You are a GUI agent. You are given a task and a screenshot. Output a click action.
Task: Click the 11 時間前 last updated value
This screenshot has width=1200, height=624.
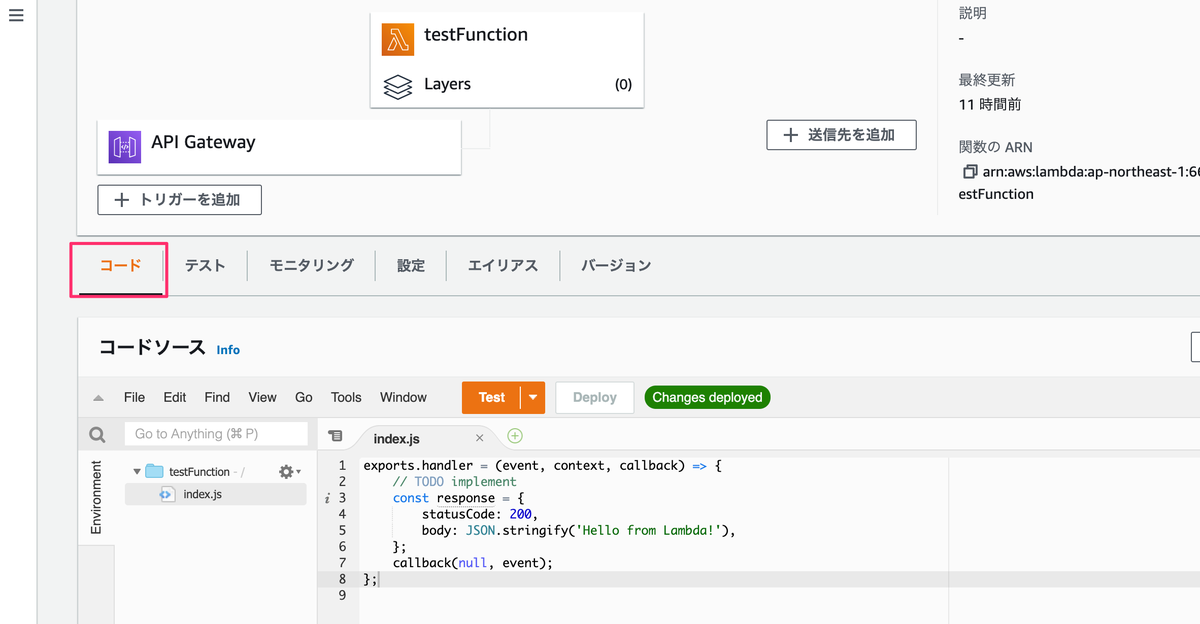990,104
